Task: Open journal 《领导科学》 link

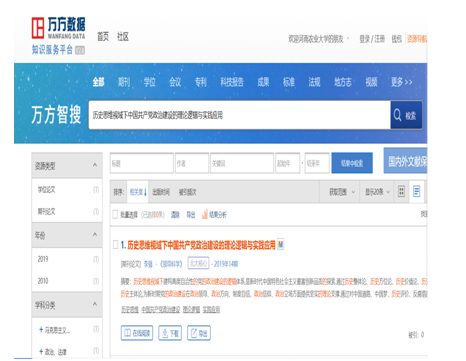Action: point(171,264)
